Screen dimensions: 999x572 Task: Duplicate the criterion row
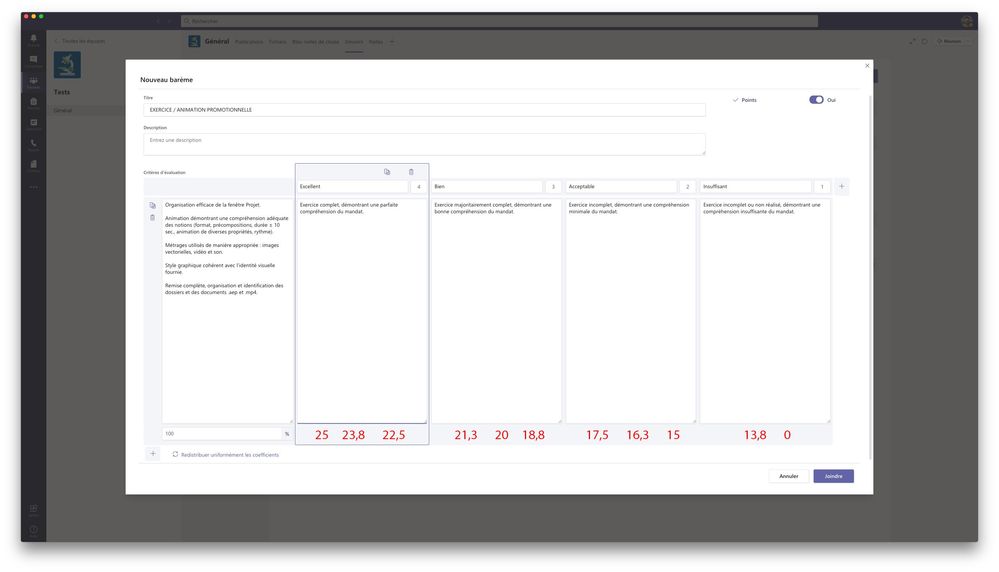coord(152,205)
